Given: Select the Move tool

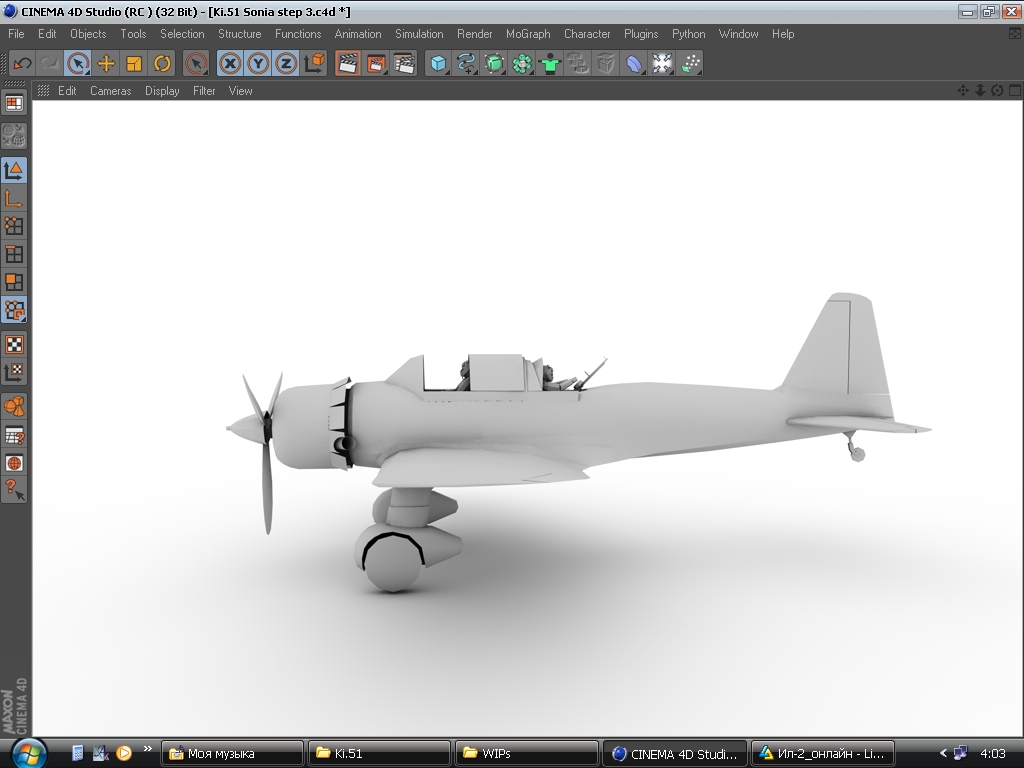Looking at the screenshot, I should (x=106, y=63).
